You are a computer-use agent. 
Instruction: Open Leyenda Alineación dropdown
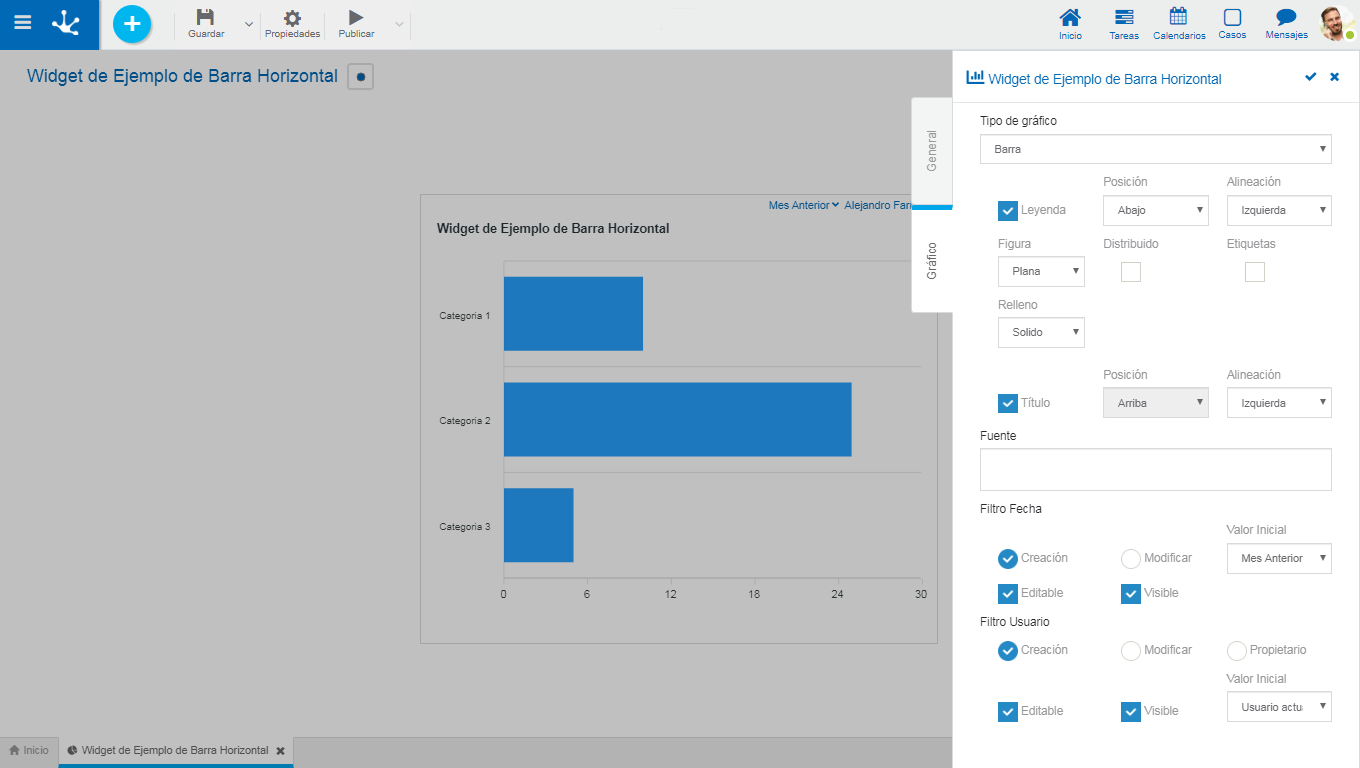tap(1279, 210)
